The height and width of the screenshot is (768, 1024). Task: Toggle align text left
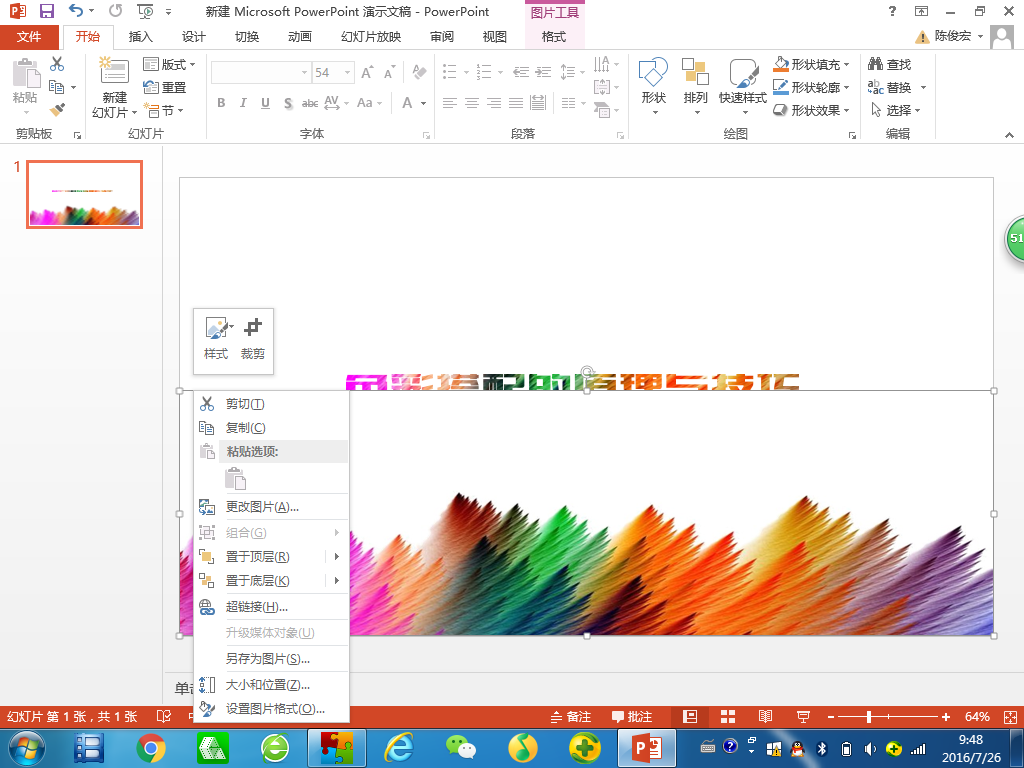[x=449, y=103]
